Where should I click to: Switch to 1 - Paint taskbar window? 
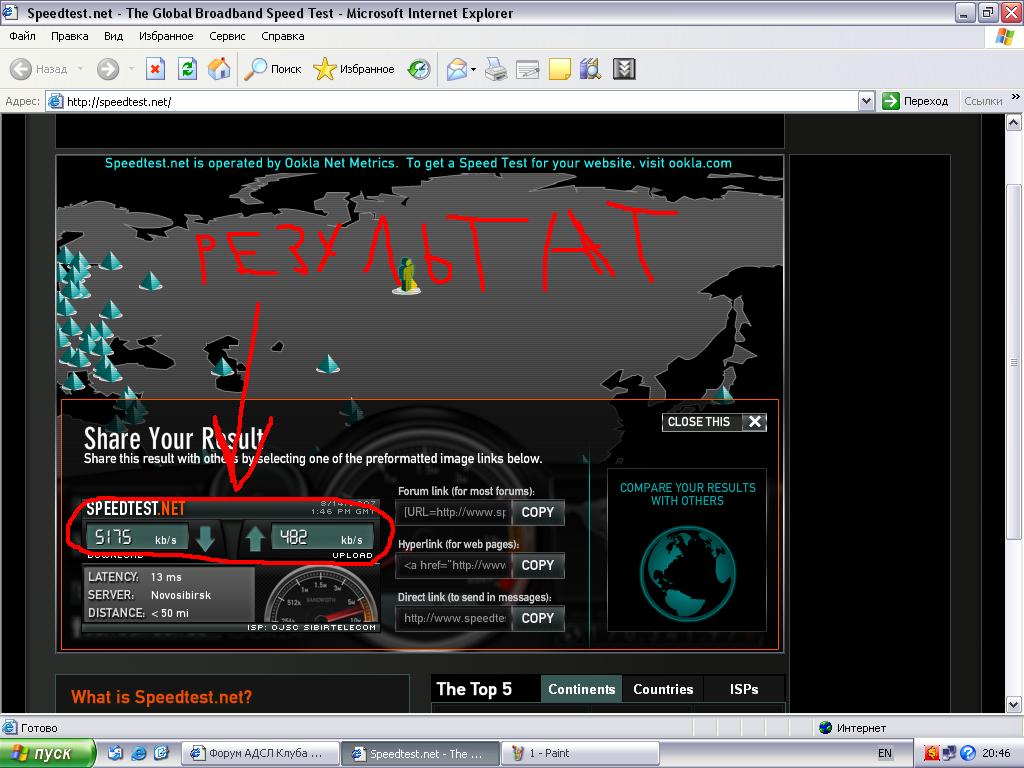(x=581, y=753)
